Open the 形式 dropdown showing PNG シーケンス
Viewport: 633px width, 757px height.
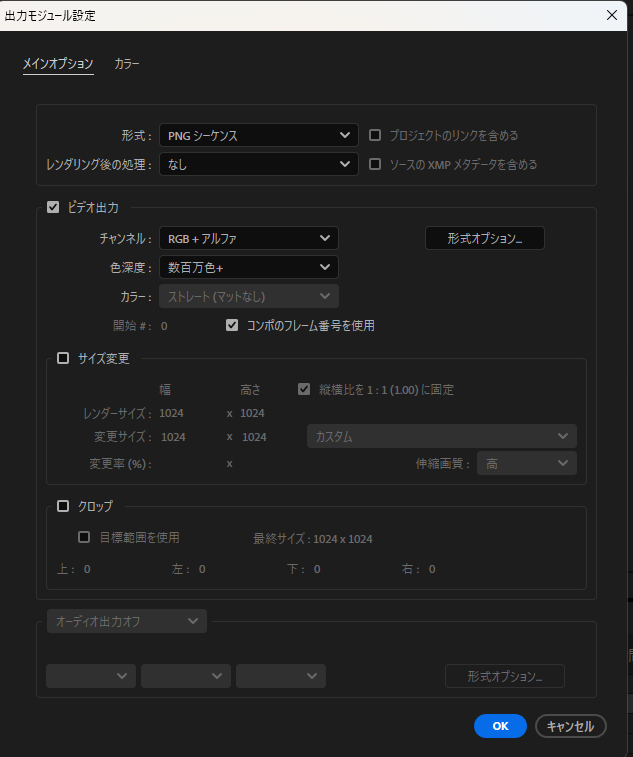coord(258,135)
